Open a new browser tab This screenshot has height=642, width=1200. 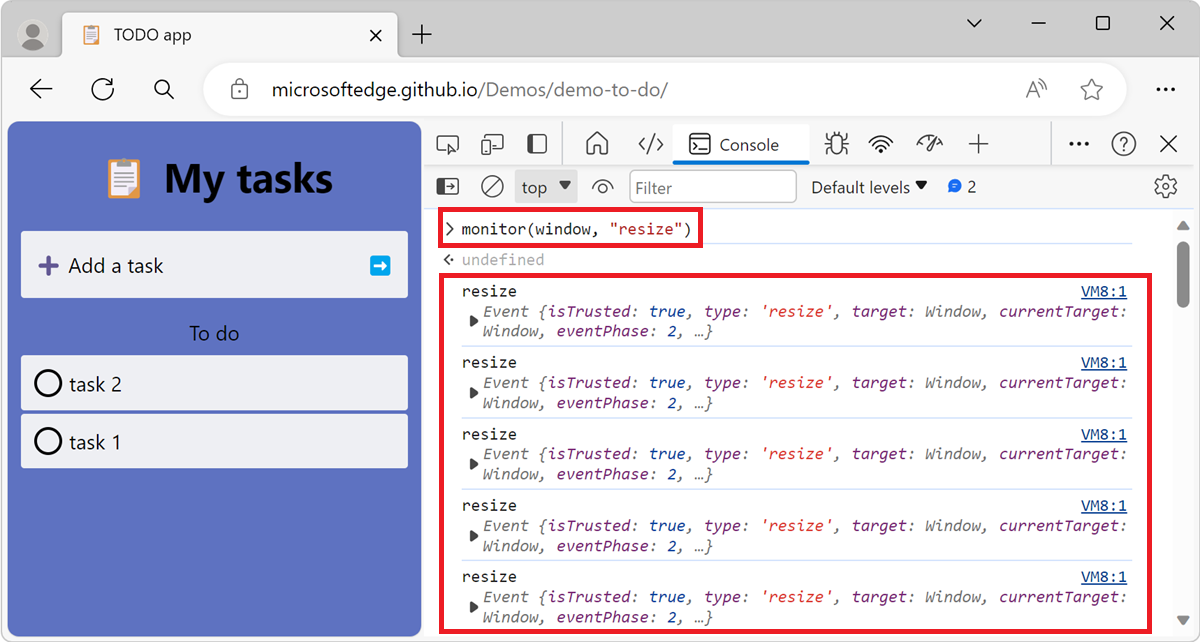422,35
